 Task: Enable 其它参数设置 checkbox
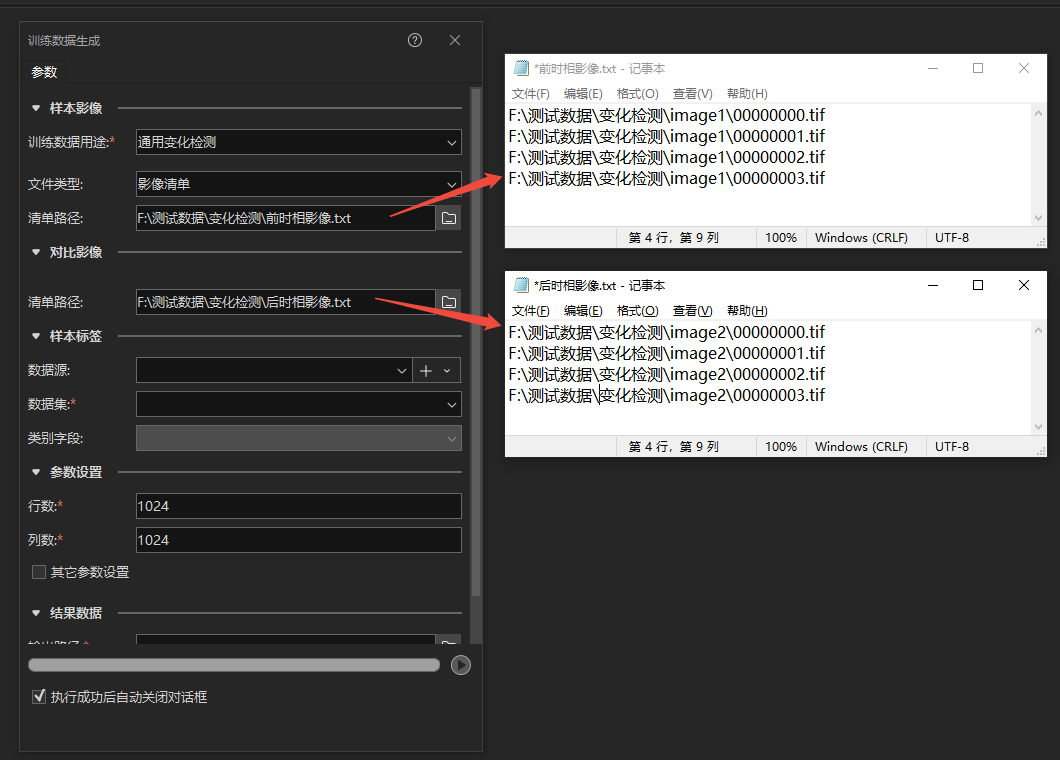coord(39,573)
